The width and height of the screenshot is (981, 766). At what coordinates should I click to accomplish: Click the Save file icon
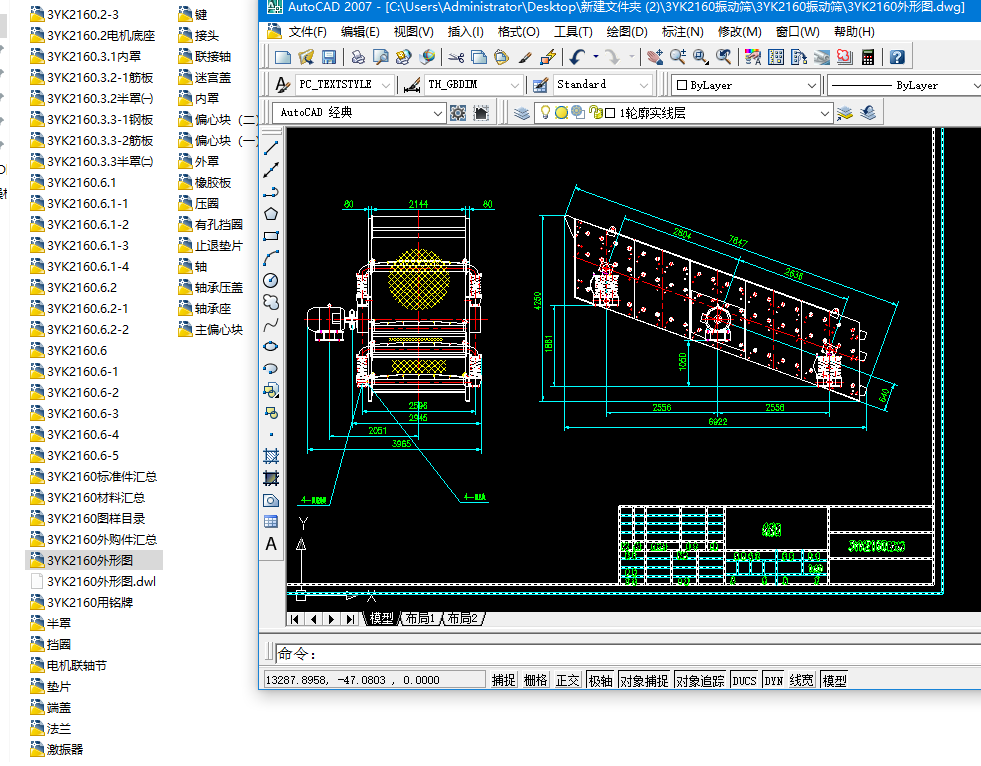pyautogui.click(x=328, y=57)
